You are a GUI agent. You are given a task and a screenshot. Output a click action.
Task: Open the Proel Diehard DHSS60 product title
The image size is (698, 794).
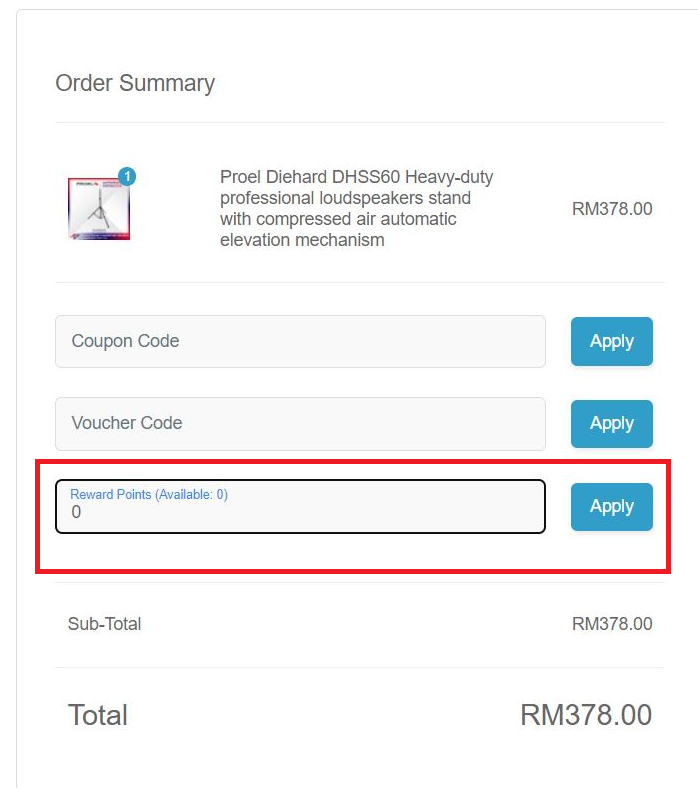356,208
